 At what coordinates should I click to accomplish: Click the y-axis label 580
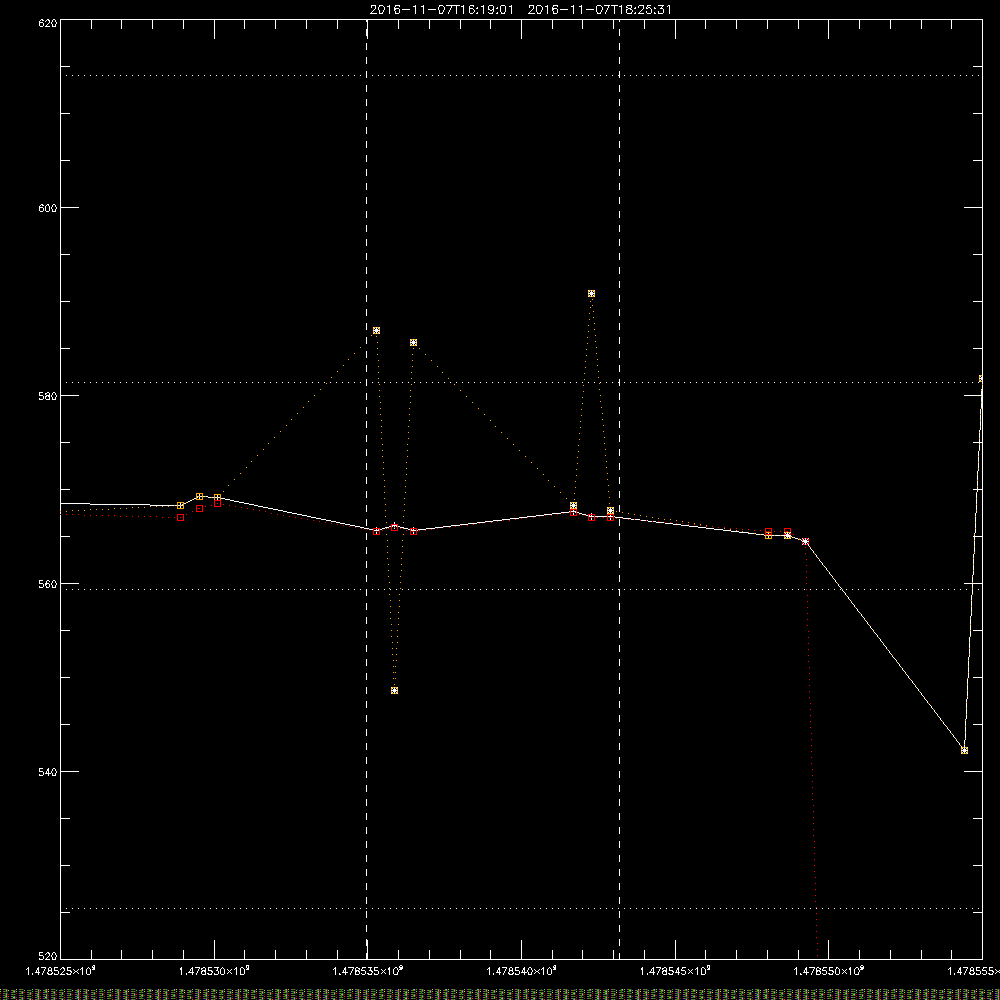[48, 396]
